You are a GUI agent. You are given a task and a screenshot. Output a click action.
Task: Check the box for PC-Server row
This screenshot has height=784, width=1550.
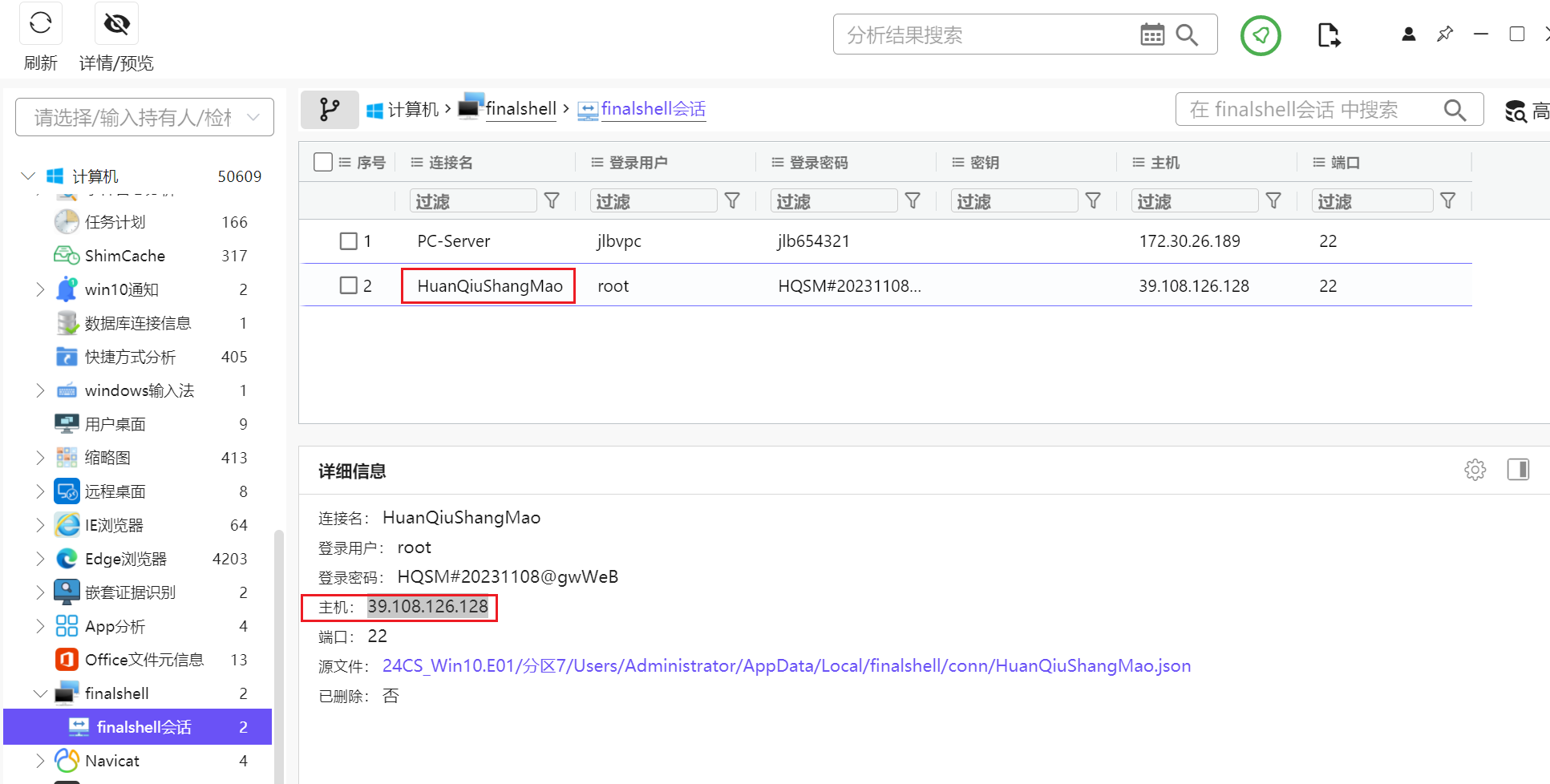[348, 241]
